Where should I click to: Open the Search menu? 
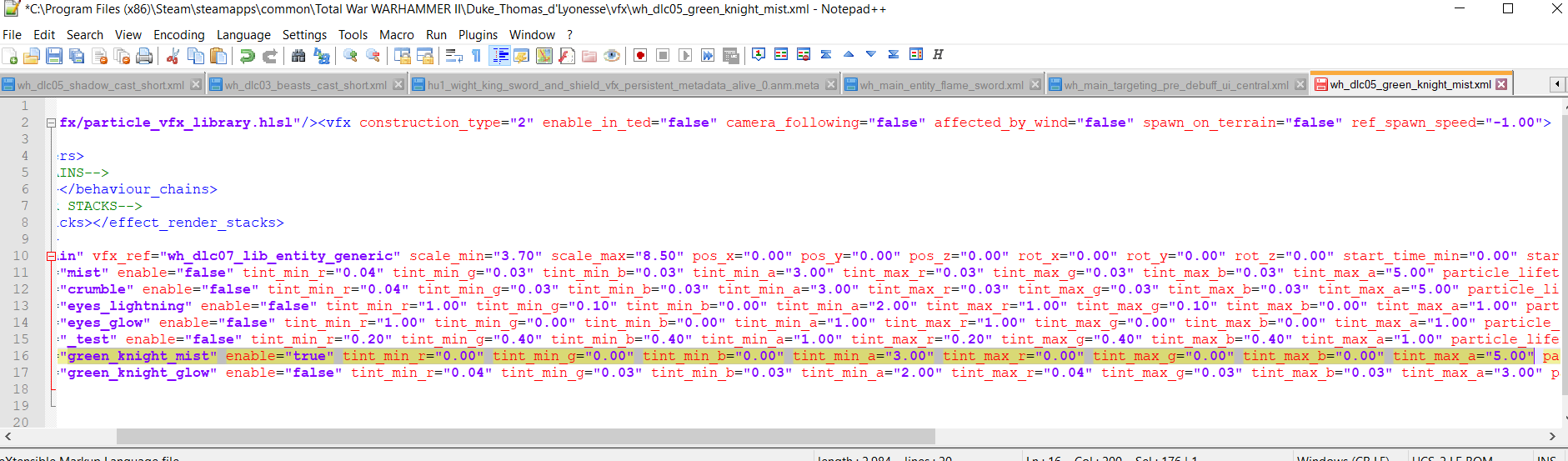pyautogui.click(x=85, y=35)
